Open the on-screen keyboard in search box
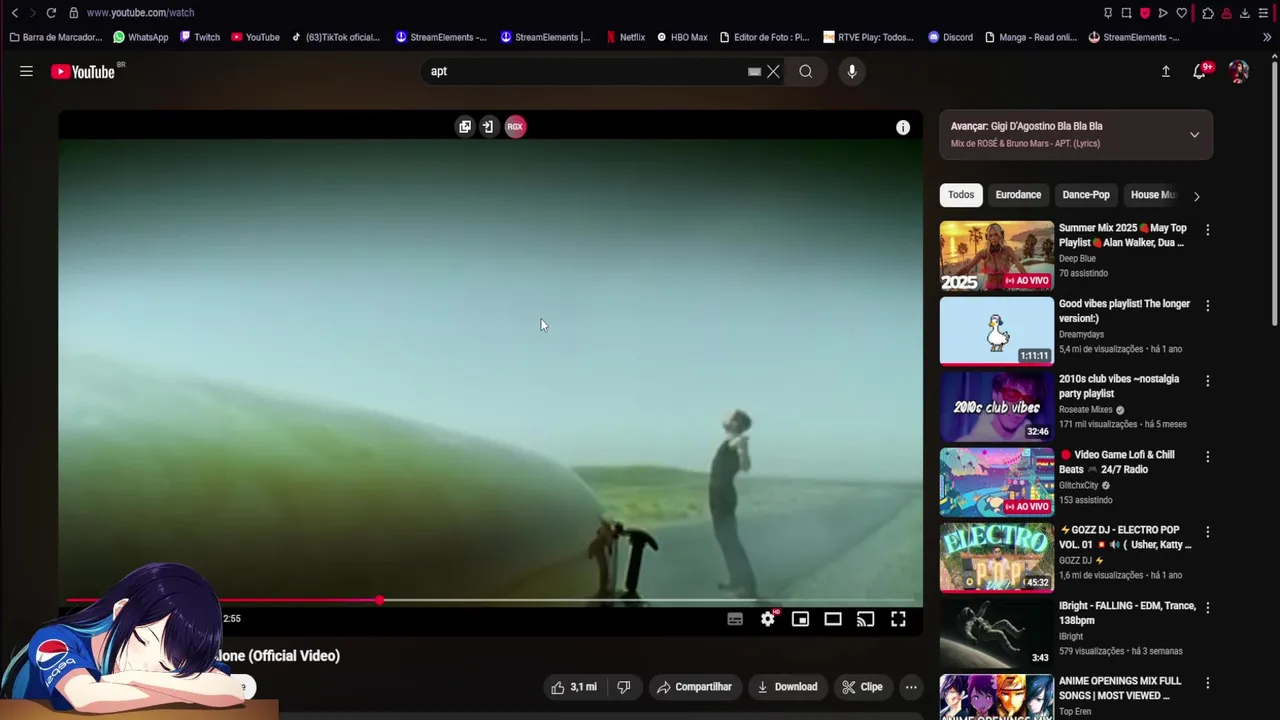The width and height of the screenshot is (1280, 720). 755,71
